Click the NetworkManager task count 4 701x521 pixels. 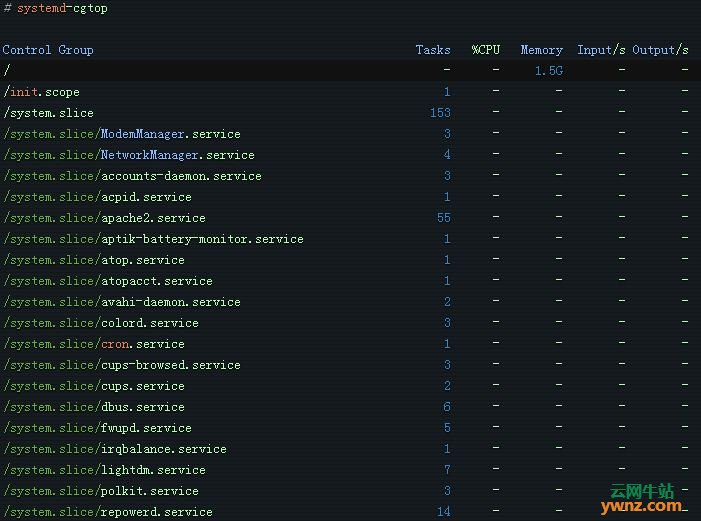click(x=447, y=155)
